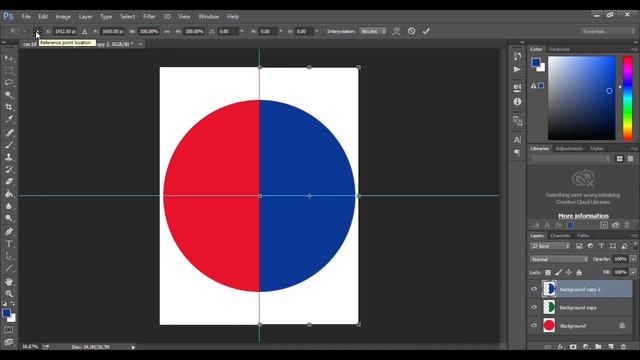
Task: Click the foreground color swatch in Color panel
Action: click(x=536, y=62)
